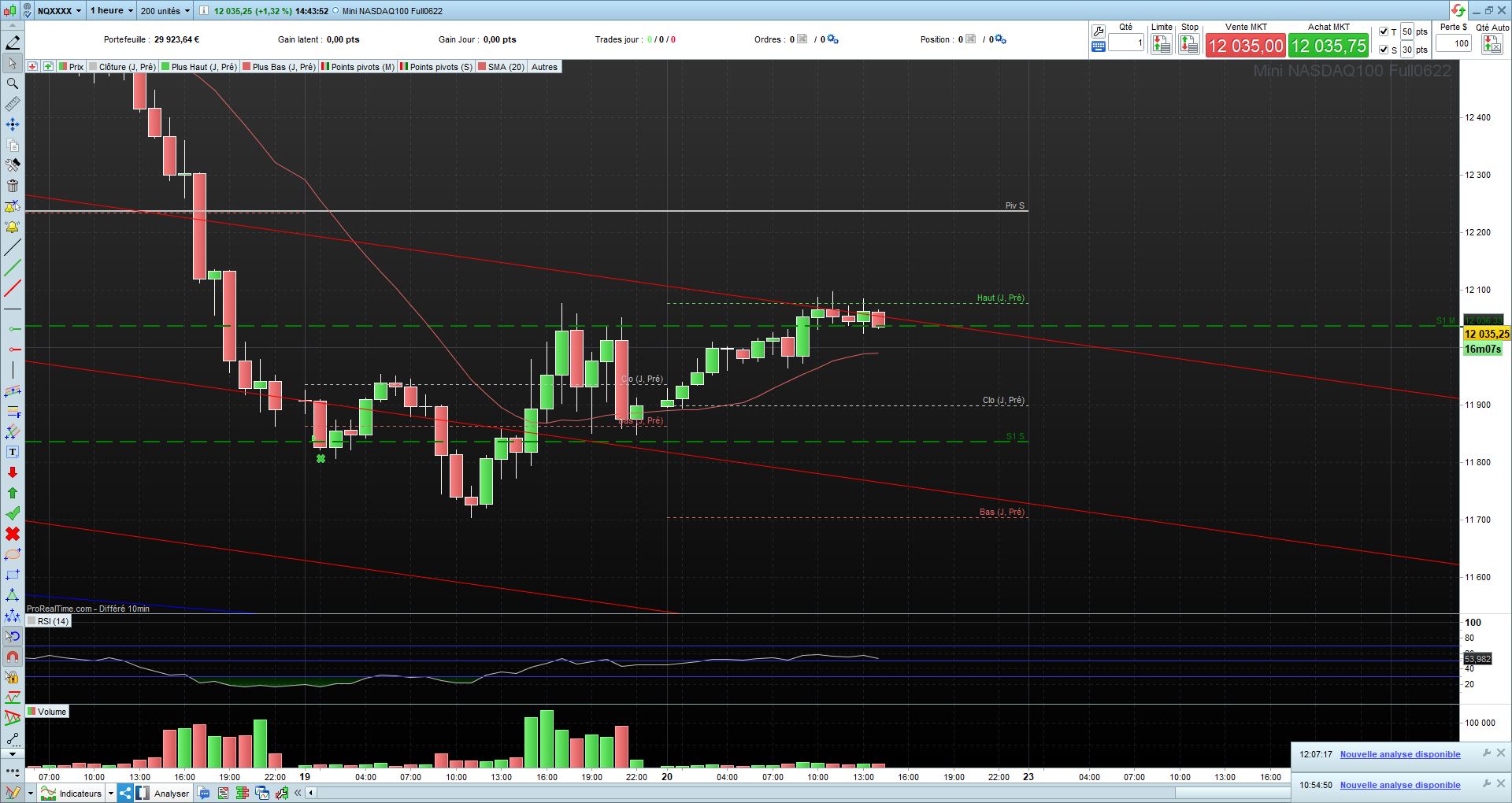Select the pencil drawing tool
The width and height of the screenshot is (1512, 803).
pos(13,43)
